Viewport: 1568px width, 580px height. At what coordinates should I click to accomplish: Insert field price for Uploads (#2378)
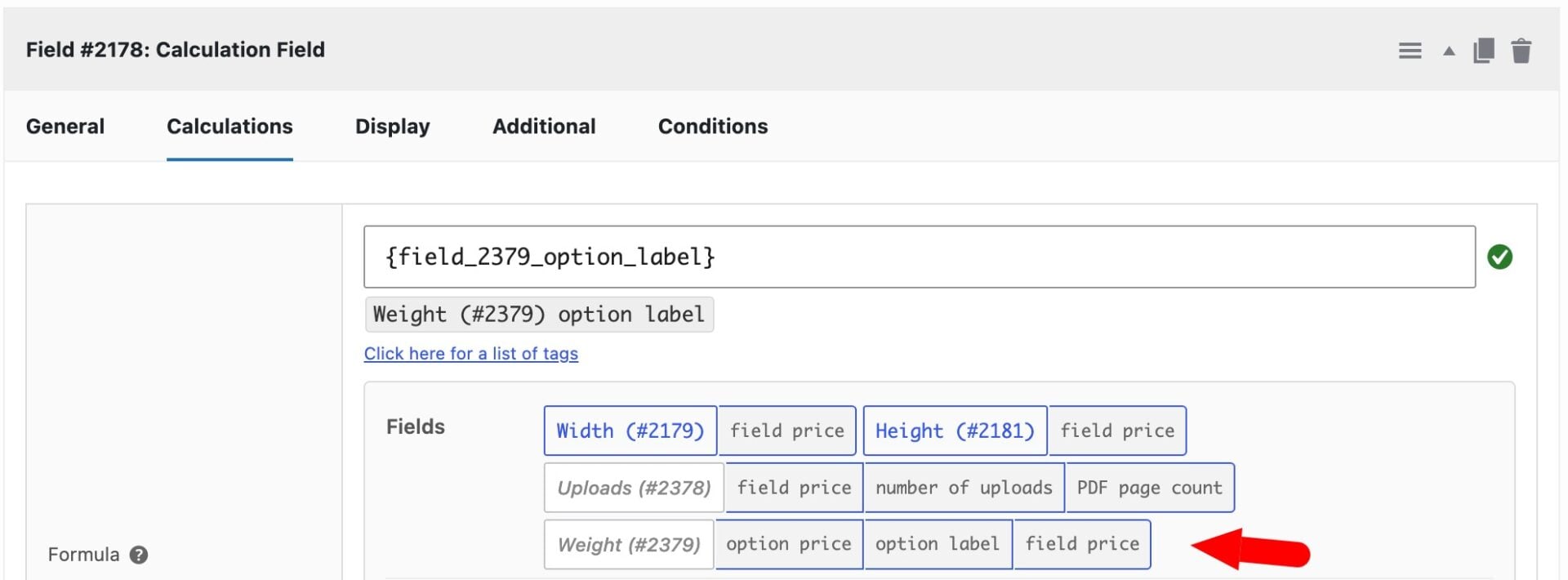pyautogui.click(x=794, y=488)
